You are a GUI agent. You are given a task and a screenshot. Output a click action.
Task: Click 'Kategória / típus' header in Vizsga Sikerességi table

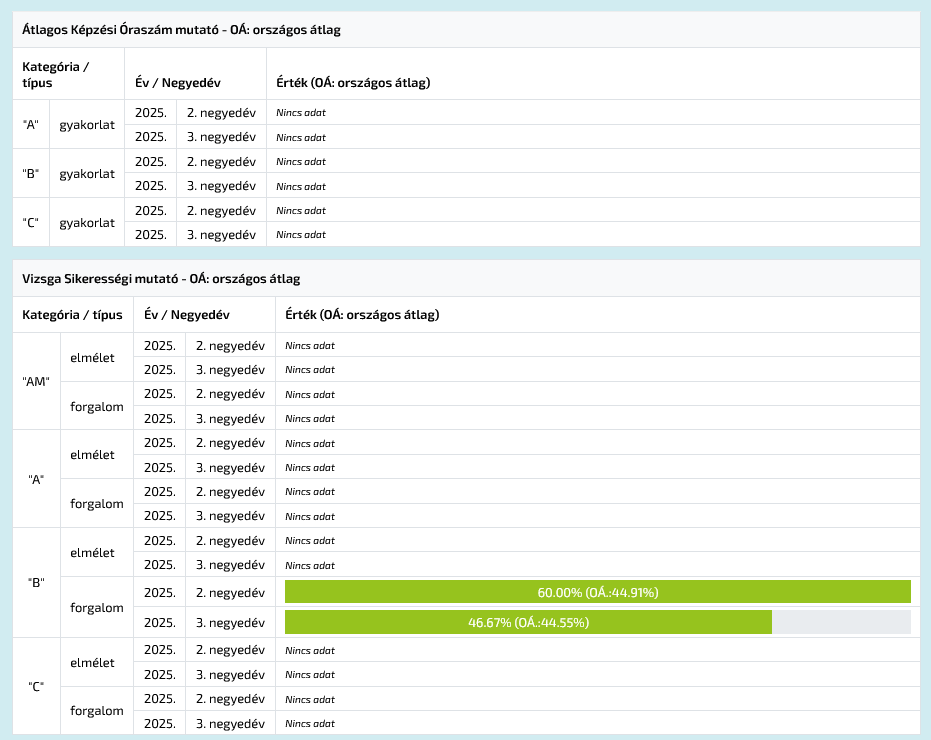coord(72,314)
